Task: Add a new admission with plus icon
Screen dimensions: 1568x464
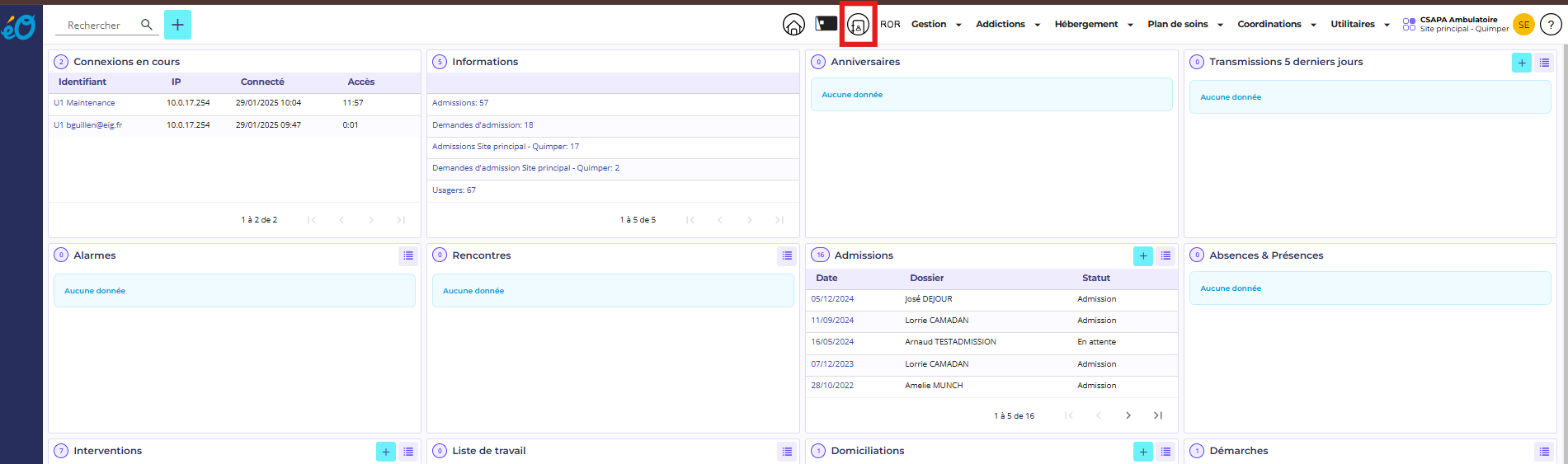Action: point(1142,256)
